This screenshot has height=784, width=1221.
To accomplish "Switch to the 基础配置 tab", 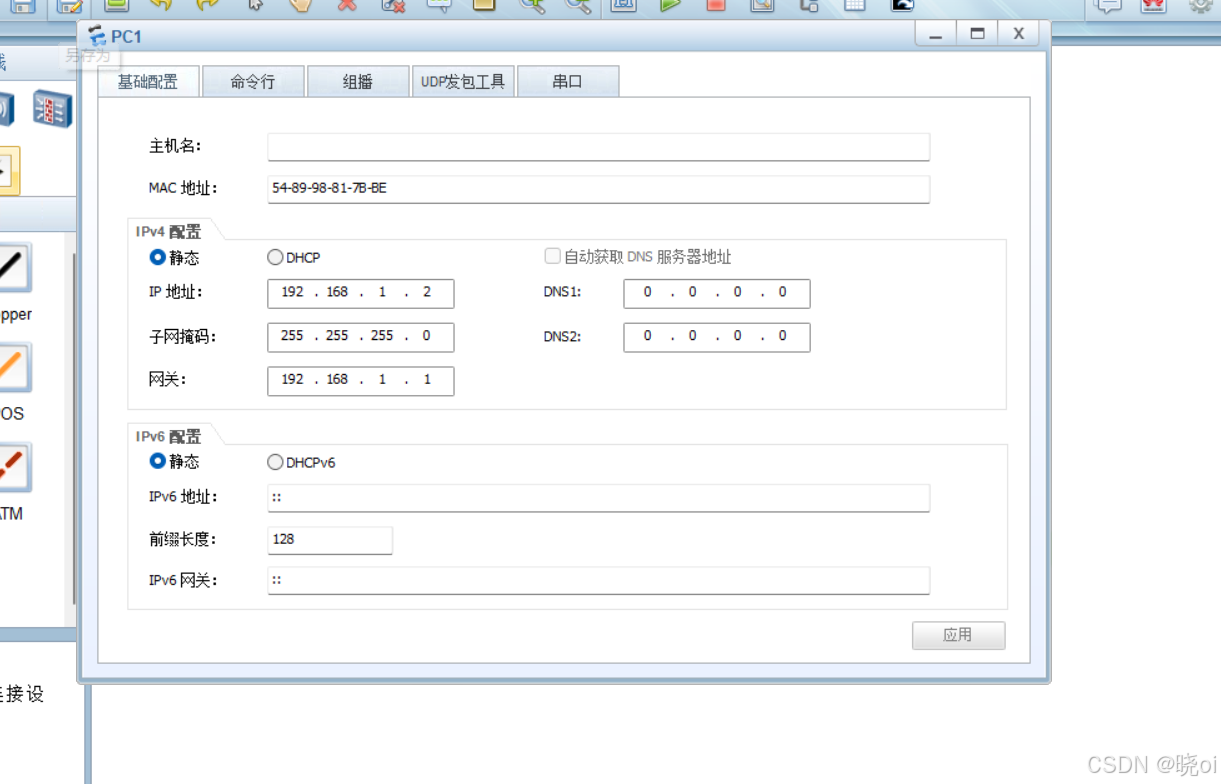I will click(148, 82).
